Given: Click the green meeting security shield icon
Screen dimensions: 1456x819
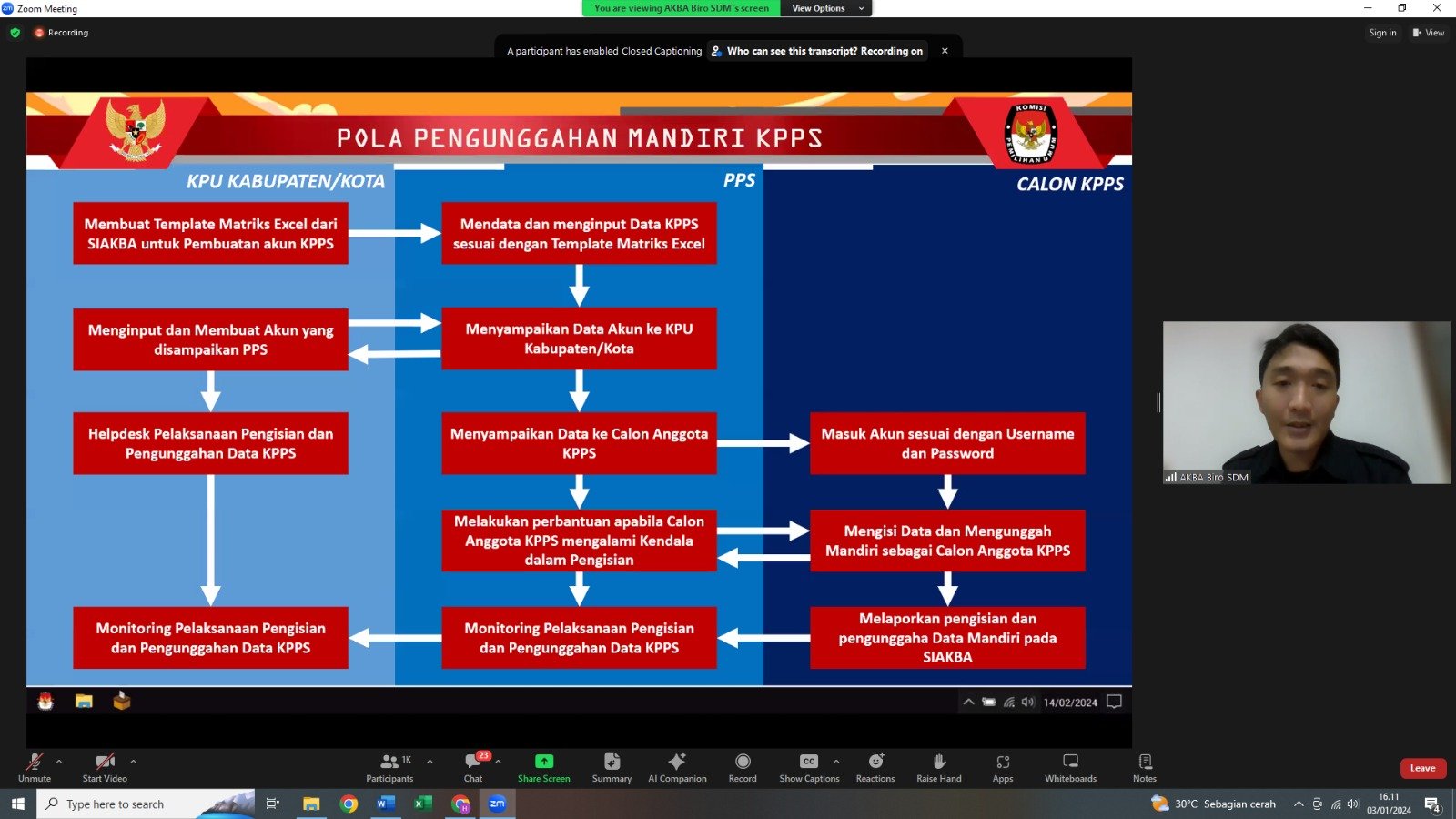Looking at the screenshot, I should pos(15,33).
